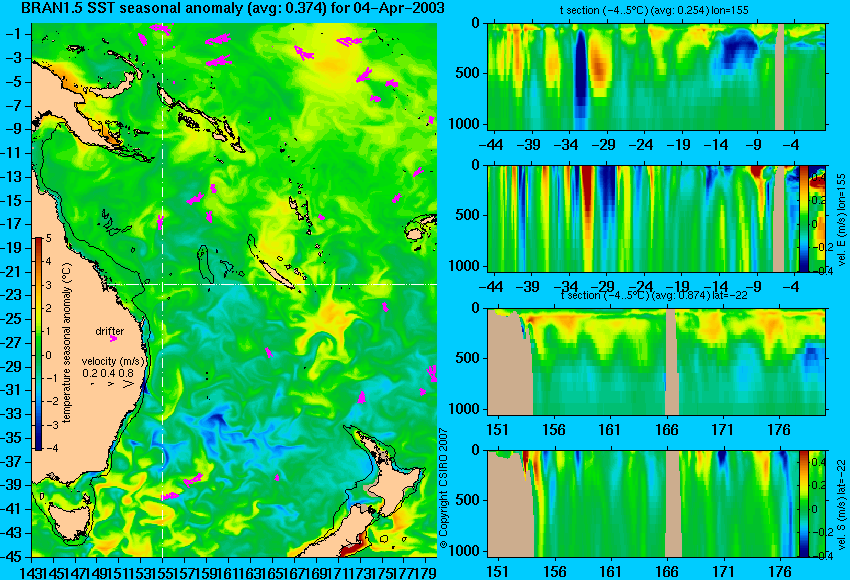The image size is (850, 580).
Task: Click latitude label '-23' on the map axis
Action: (13, 295)
